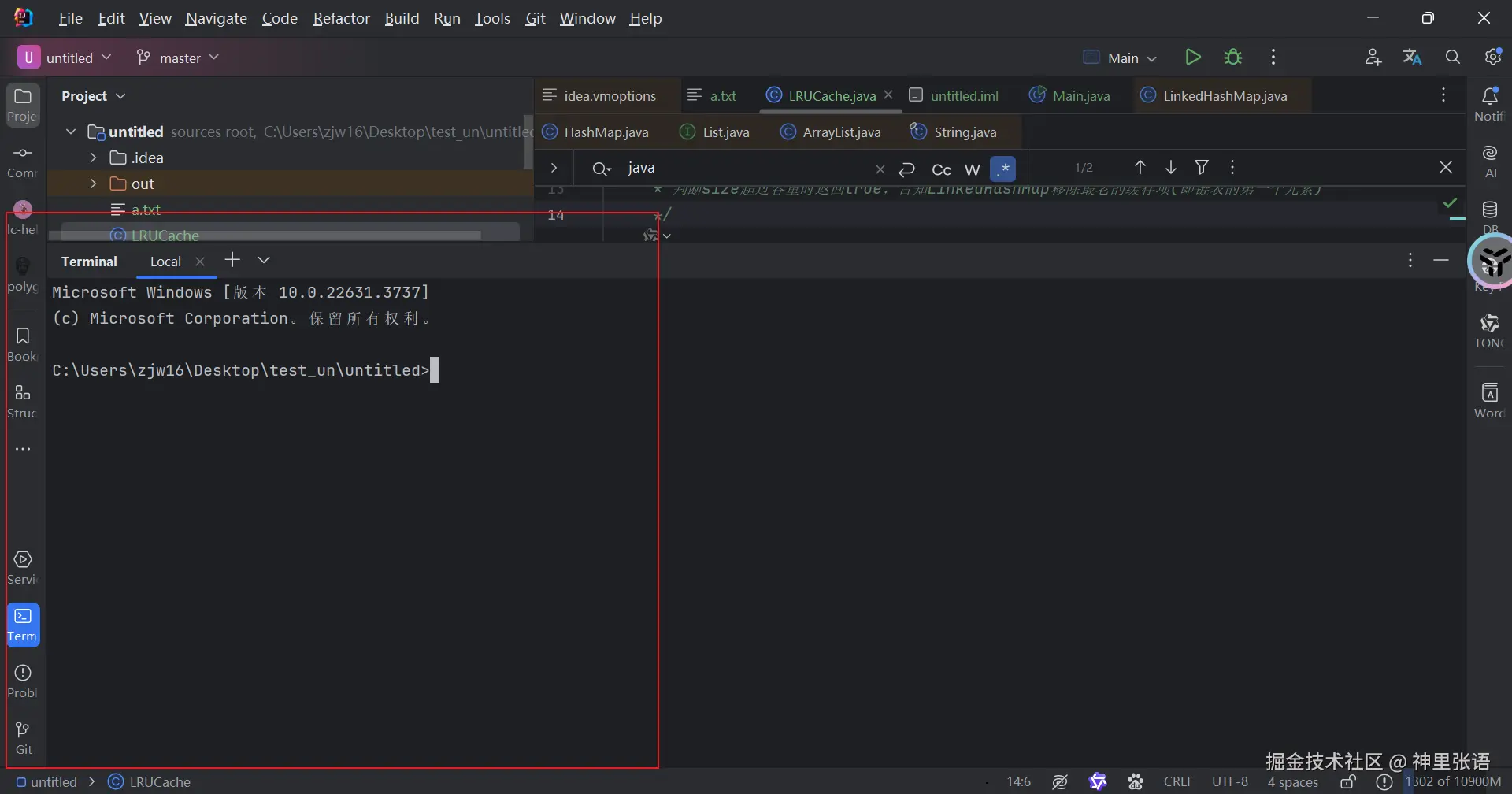Toggle the Terminal tool window button
1512x794 pixels.
click(23, 625)
